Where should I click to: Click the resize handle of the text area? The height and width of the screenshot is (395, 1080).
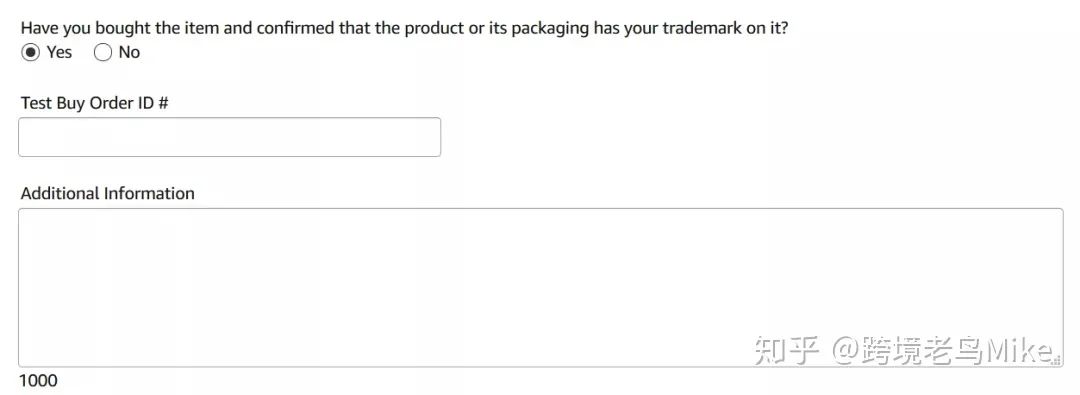(x=1057, y=361)
